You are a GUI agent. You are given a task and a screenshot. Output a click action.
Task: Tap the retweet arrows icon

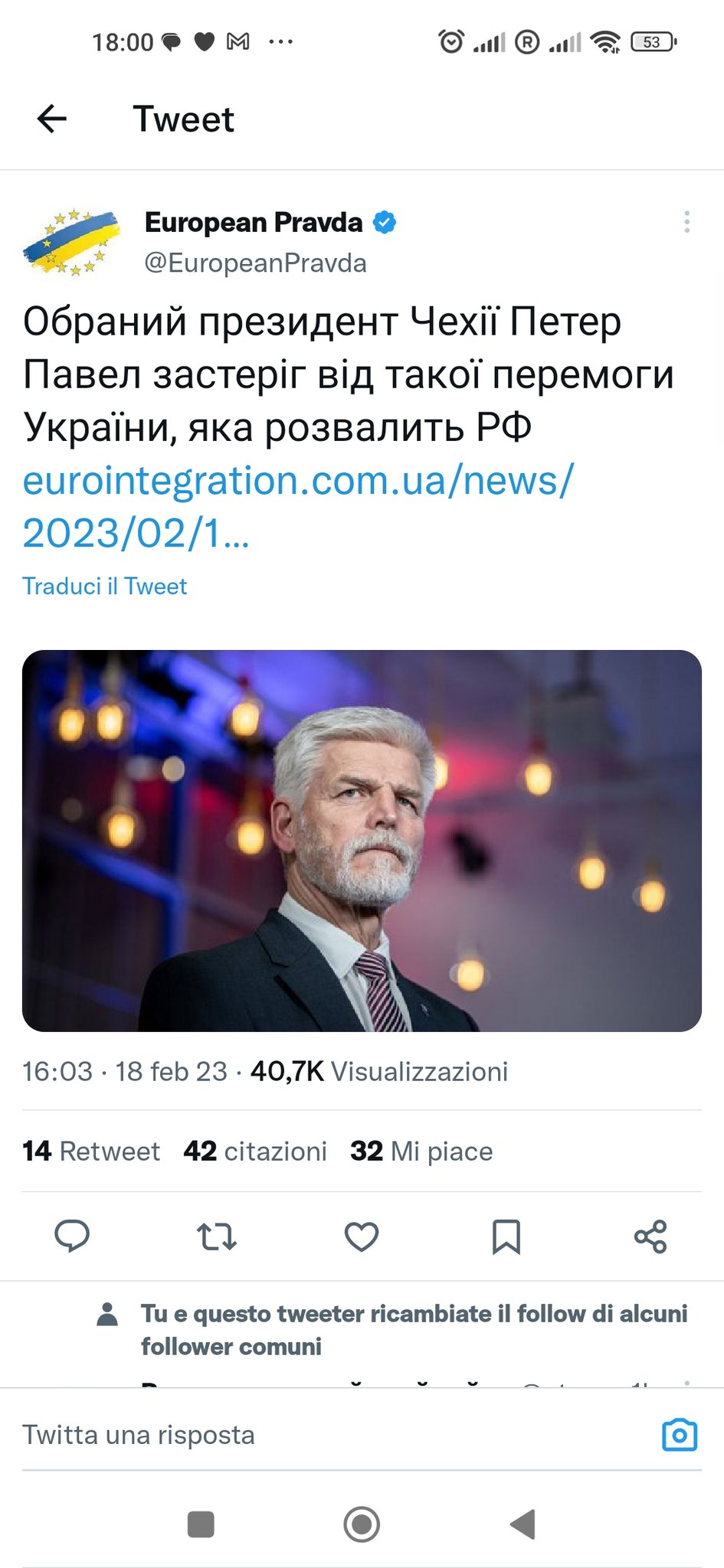[217, 1236]
